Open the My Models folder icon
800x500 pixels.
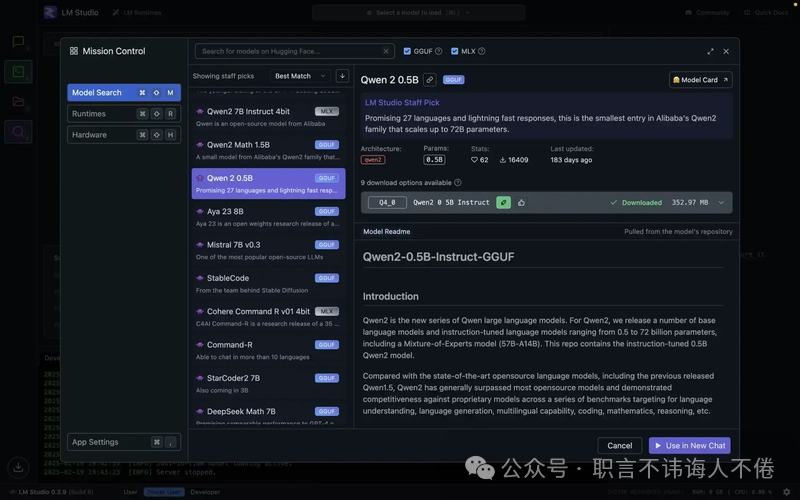(x=18, y=102)
